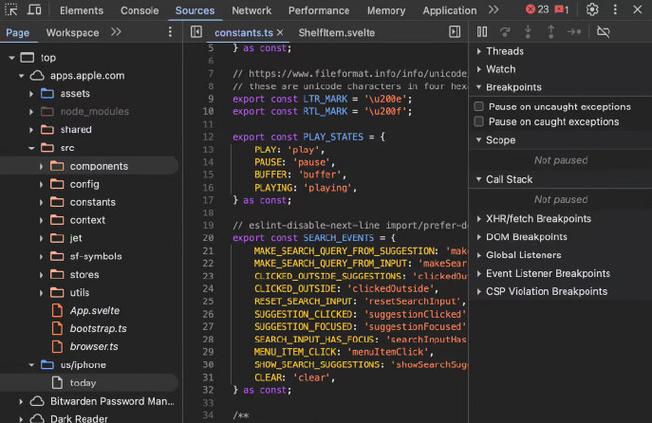This screenshot has width=652, height=423.
Task: Expand CSP Violation Breakpoints section
Action: 479,292
